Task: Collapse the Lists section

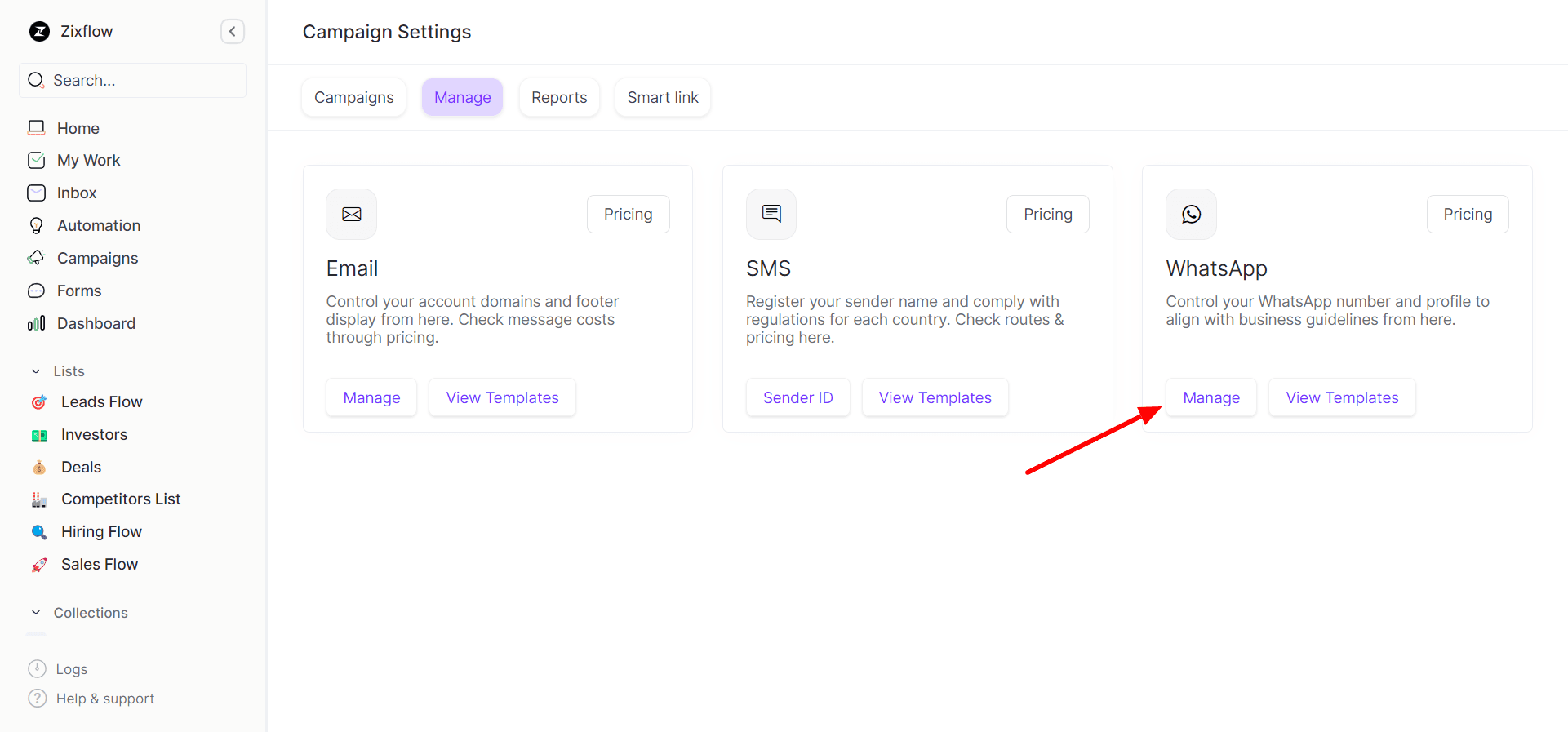Action: coord(36,371)
